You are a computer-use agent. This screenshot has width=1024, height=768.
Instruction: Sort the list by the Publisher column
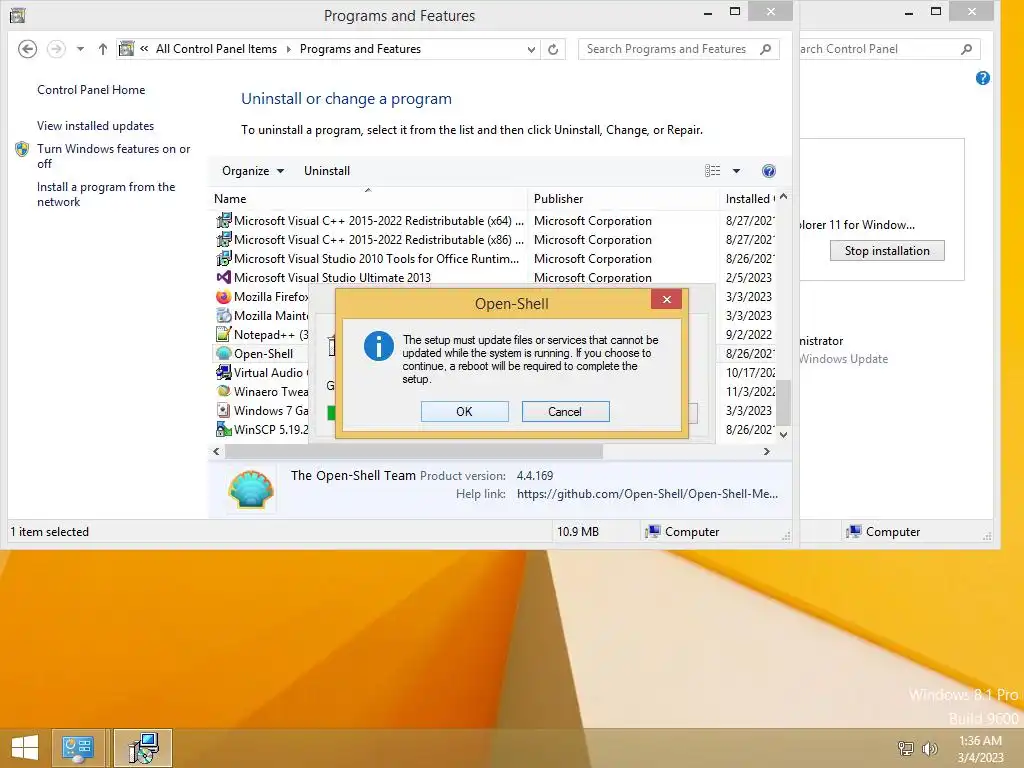click(x=623, y=199)
